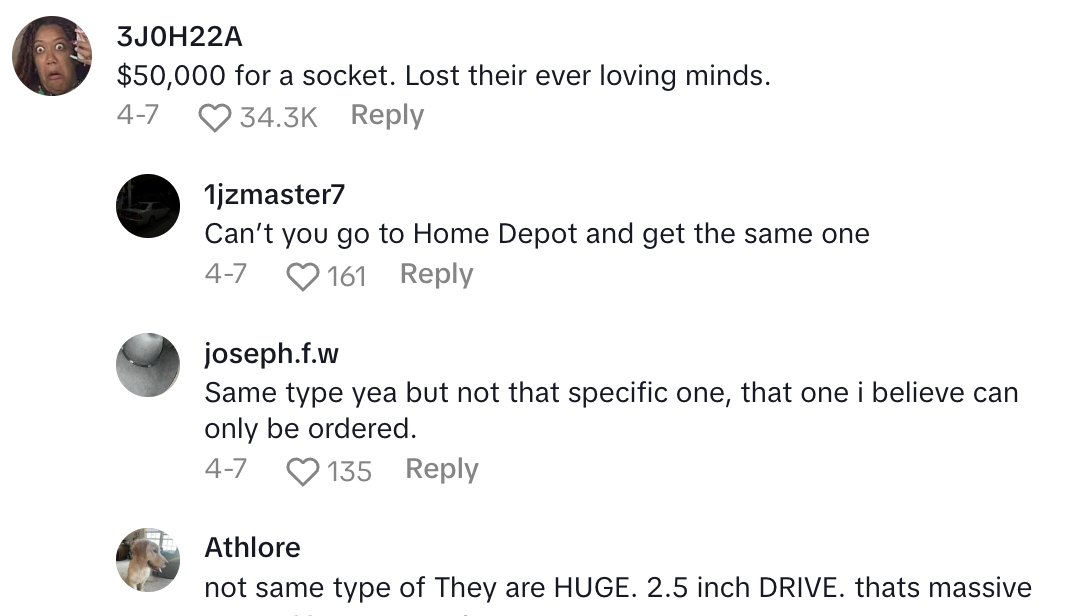This screenshot has height=616, width=1066.
Task: Tap the heart on joseph.f.w's comment
Action: click(x=302, y=471)
